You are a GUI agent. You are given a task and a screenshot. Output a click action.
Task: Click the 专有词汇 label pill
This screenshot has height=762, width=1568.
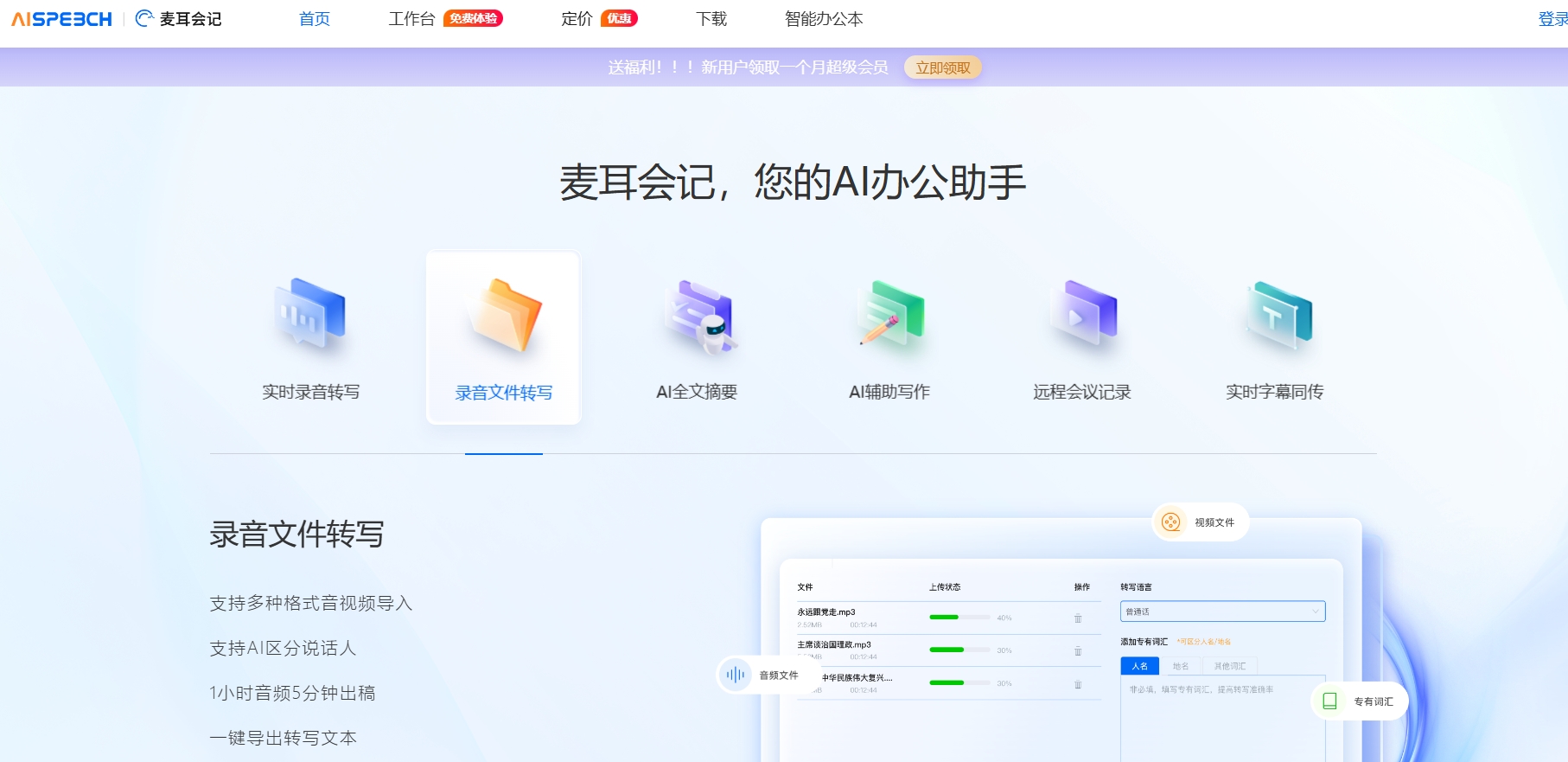pyautogui.click(x=1360, y=701)
